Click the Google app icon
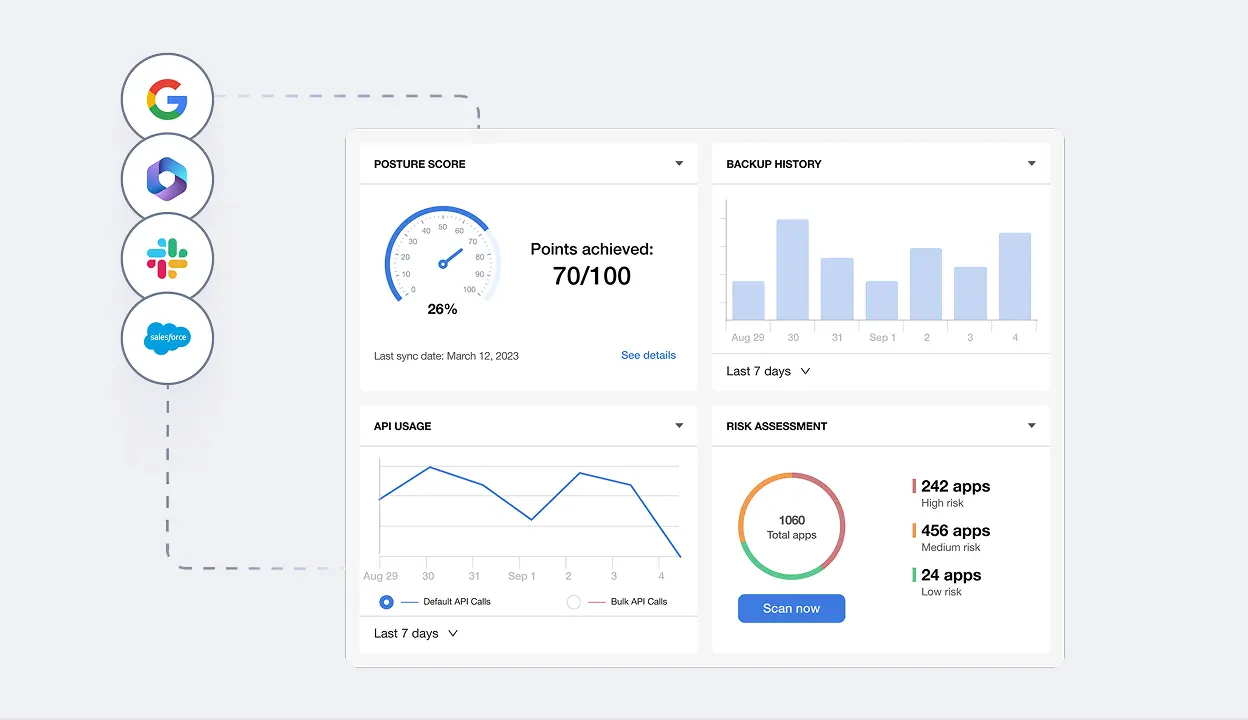1248x720 pixels. click(x=167, y=98)
